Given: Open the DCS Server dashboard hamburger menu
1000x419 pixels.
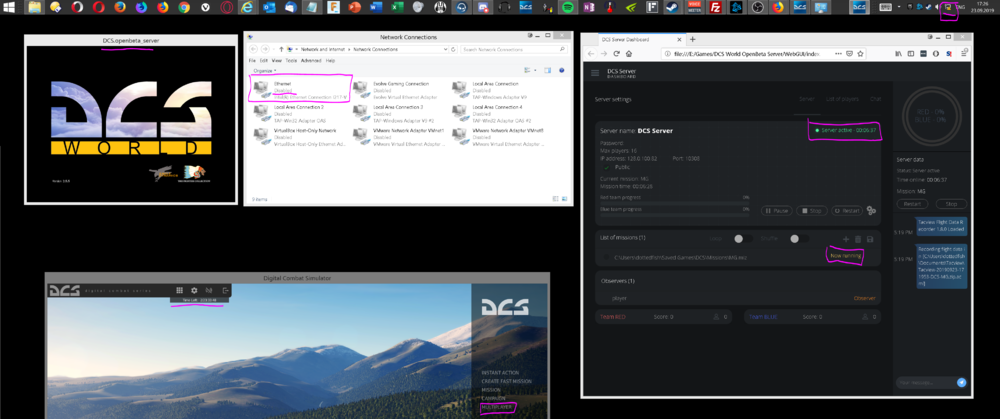Looking at the screenshot, I should [595, 73].
